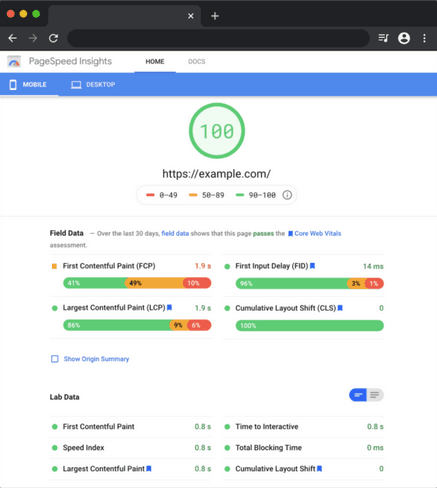Switch Lab Data to compact view toggle
Screen dimensions: 437x488
[x=358, y=395]
